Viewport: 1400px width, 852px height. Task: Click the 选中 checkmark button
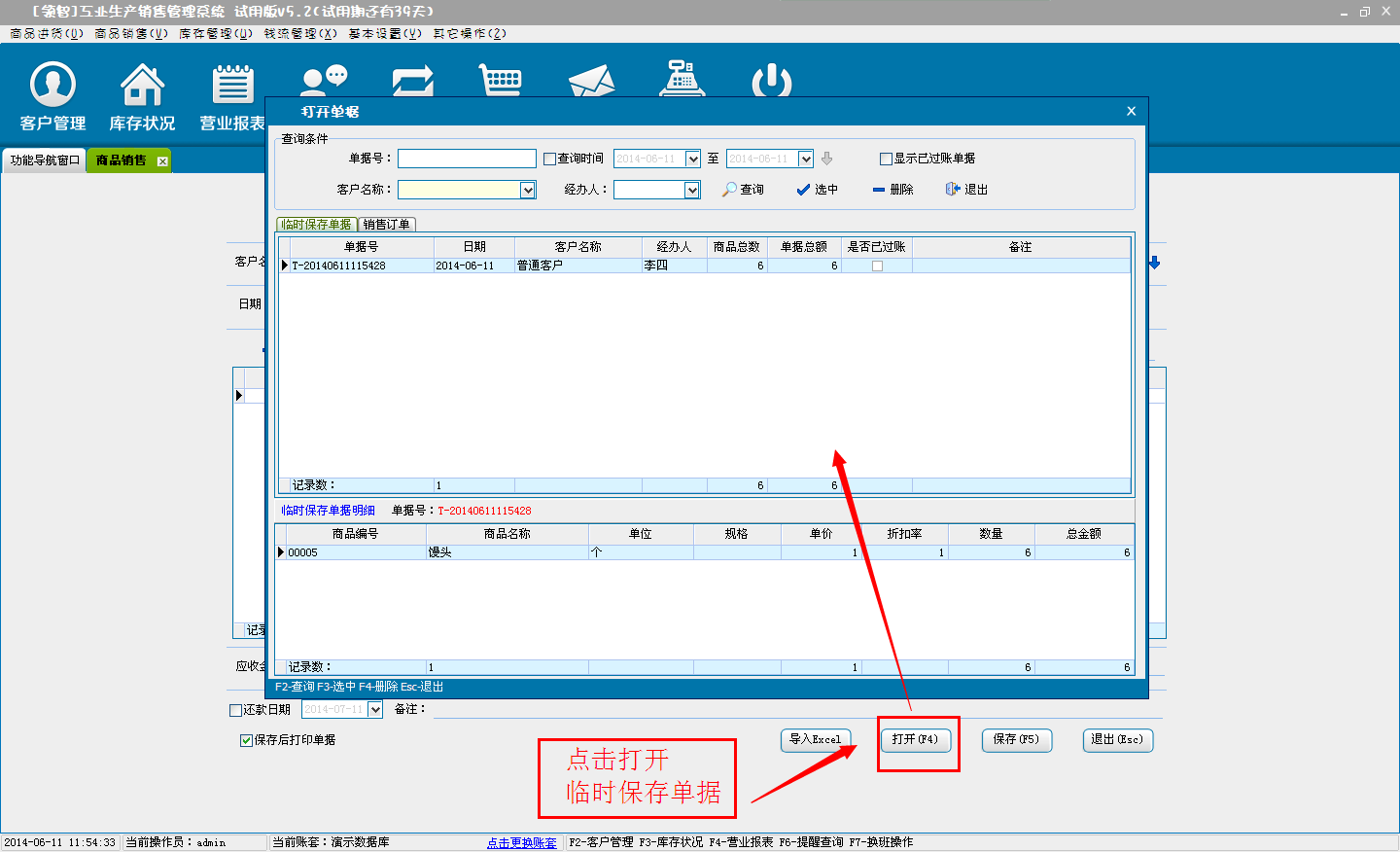[x=817, y=190]
